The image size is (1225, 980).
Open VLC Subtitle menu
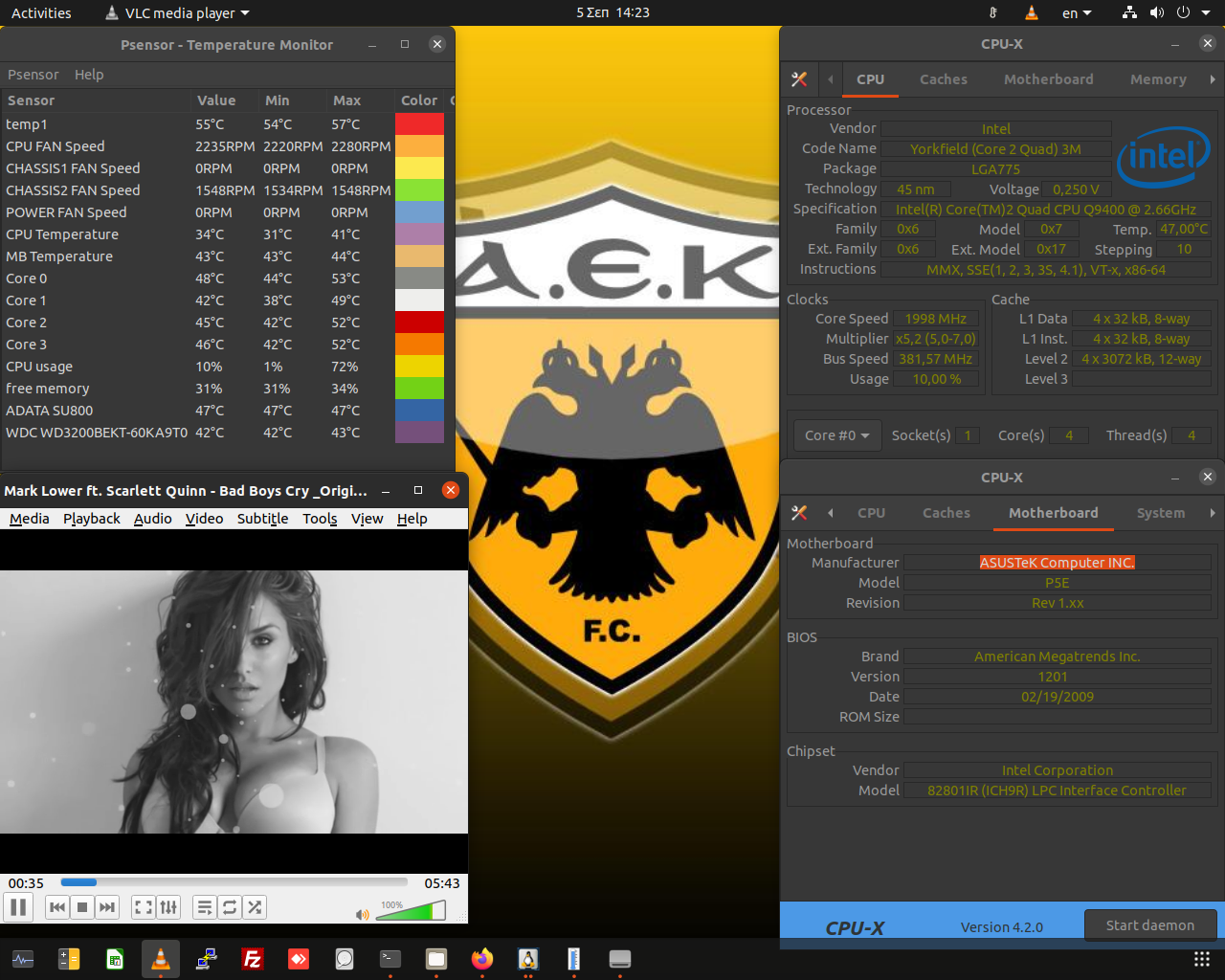tap(262, 519)
